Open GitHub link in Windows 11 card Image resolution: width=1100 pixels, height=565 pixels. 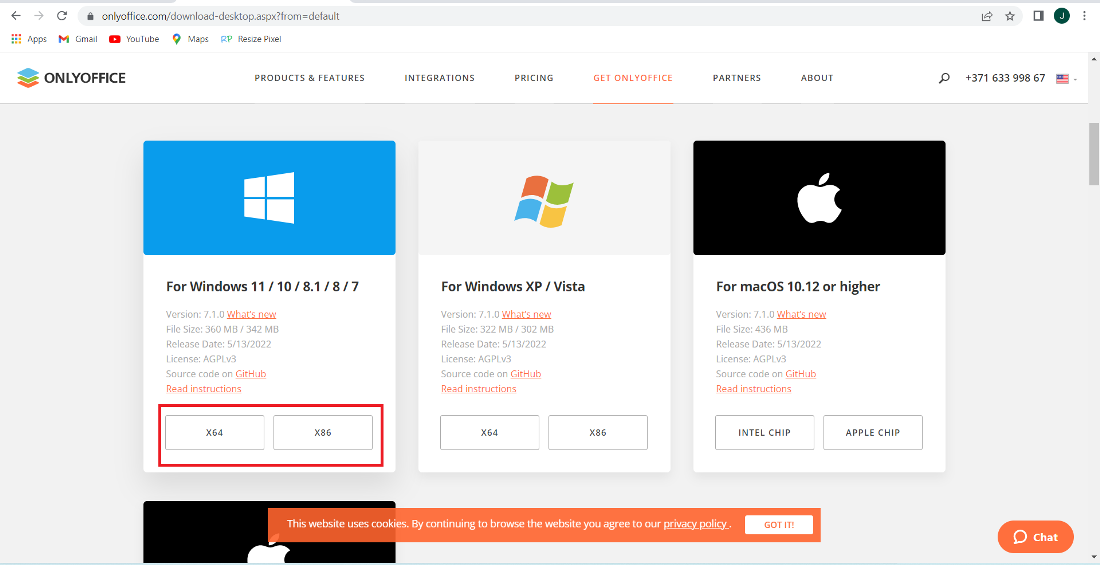[x=250, y=374]
